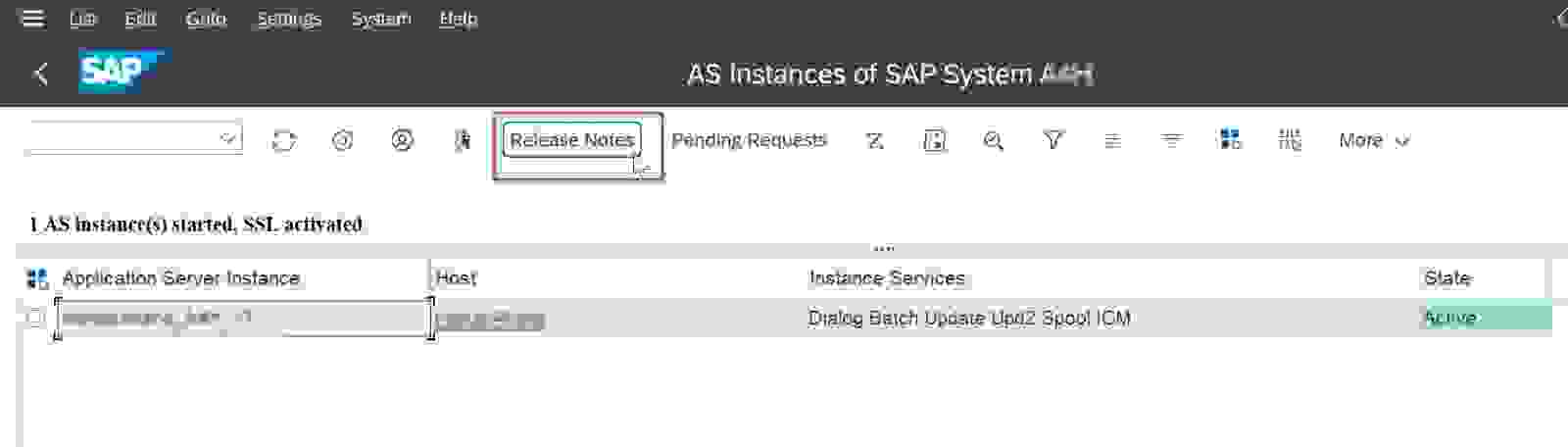
Task: Expand the More toolbar menu
Action: pyautogui.click(x=1373, y=140)
